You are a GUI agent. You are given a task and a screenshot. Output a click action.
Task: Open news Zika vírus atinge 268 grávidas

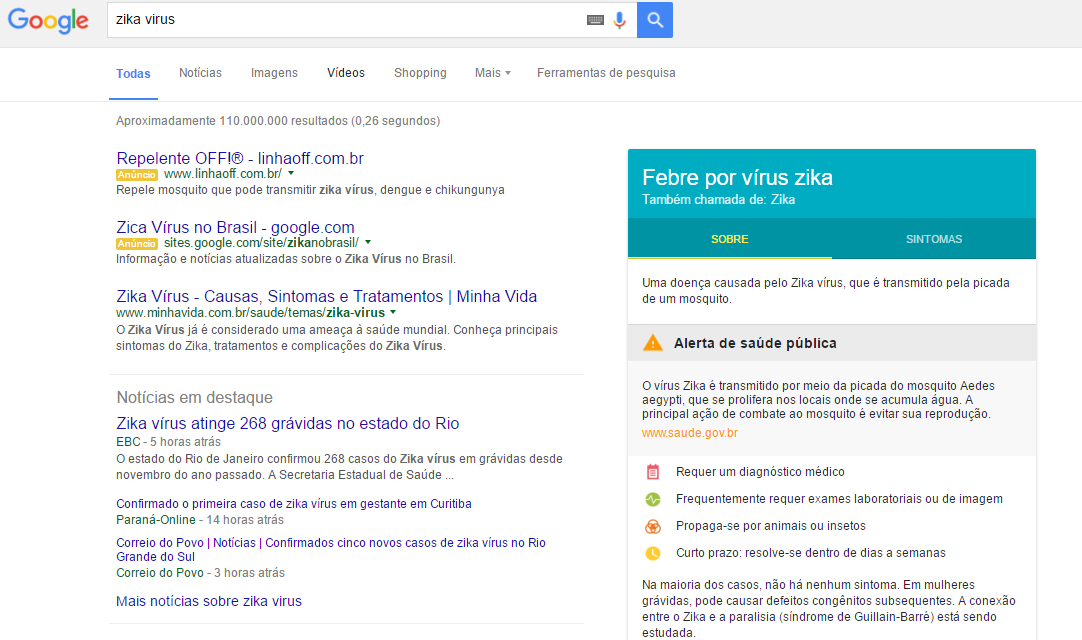pos(287,423)
